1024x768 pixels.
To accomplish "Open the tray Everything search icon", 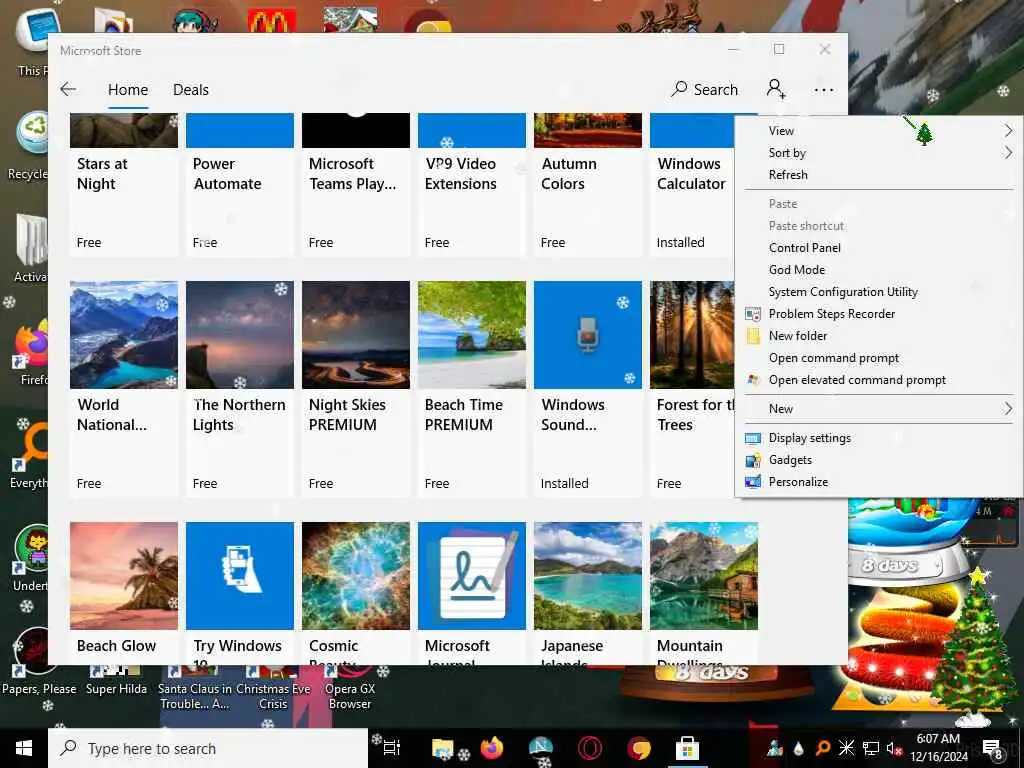I will pos(823,748).
